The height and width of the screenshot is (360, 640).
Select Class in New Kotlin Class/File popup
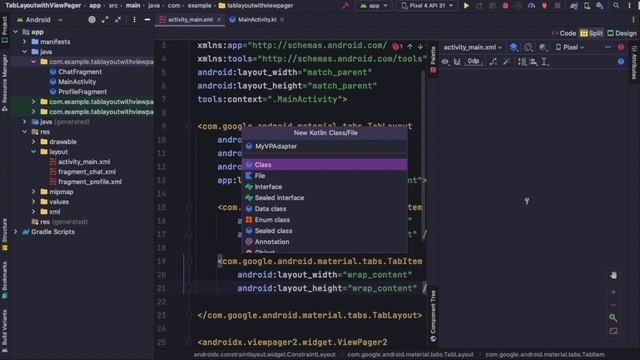[325, 164]
